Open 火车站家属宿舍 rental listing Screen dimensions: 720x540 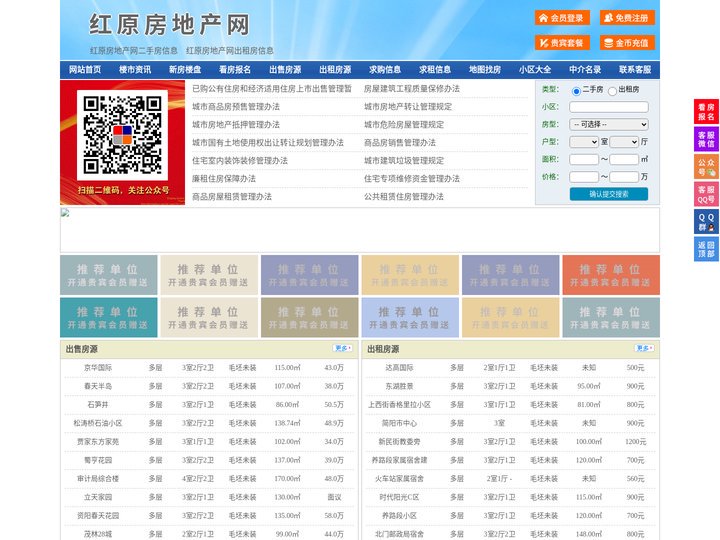(x=399, y=479)
